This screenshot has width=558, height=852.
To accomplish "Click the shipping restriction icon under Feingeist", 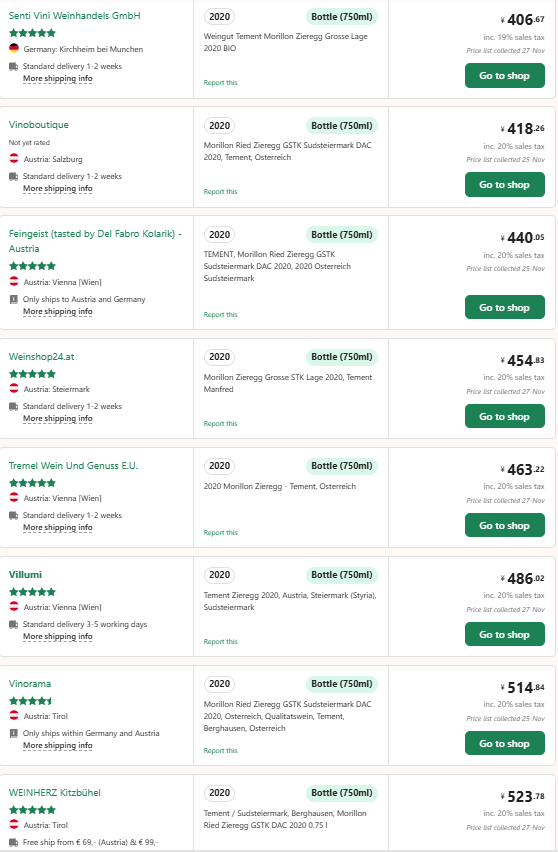I will click(14, 299).
